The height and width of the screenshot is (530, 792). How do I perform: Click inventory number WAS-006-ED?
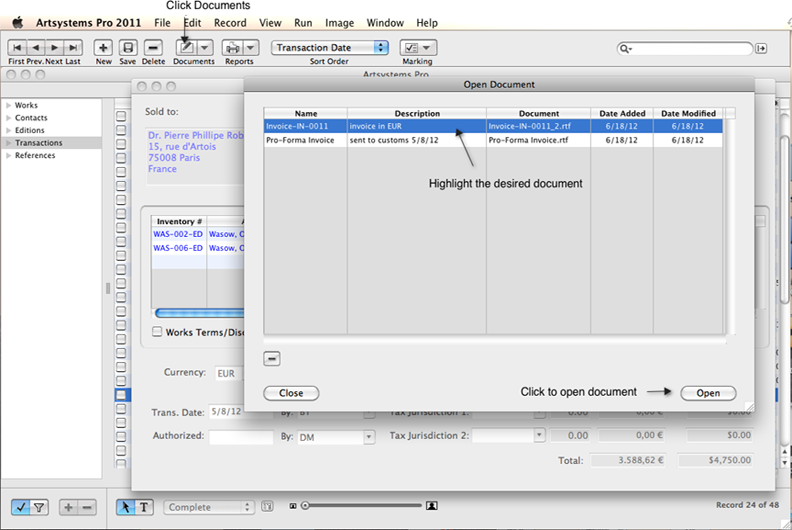(x=178, y=248)
